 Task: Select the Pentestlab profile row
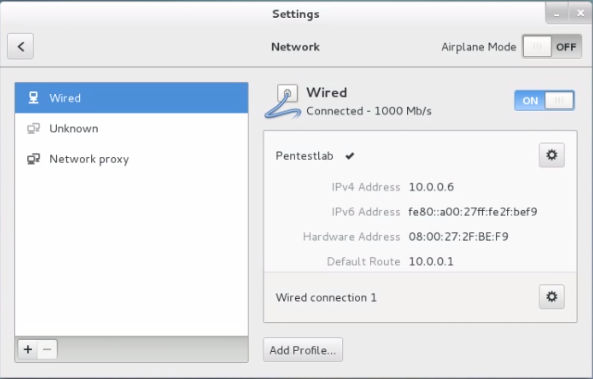click(420, 156)
